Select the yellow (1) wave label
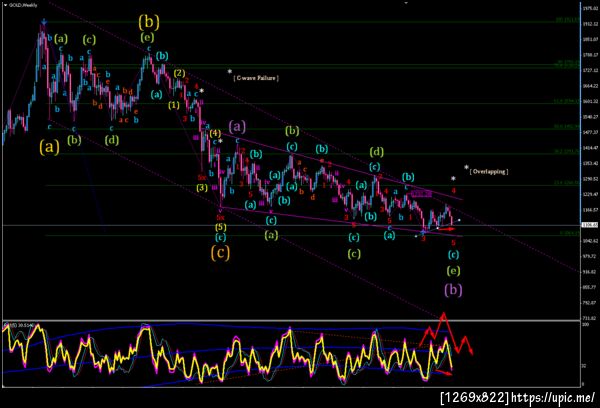This screenshot has height=408, width=600. pyautogui.click(x=174, y=105)
